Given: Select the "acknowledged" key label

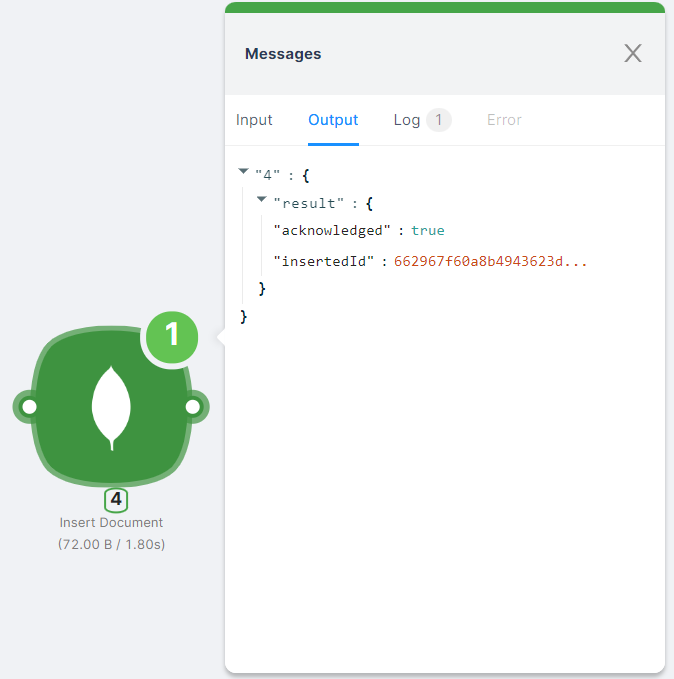Looking at the screenshot, I should pos(332,231).
